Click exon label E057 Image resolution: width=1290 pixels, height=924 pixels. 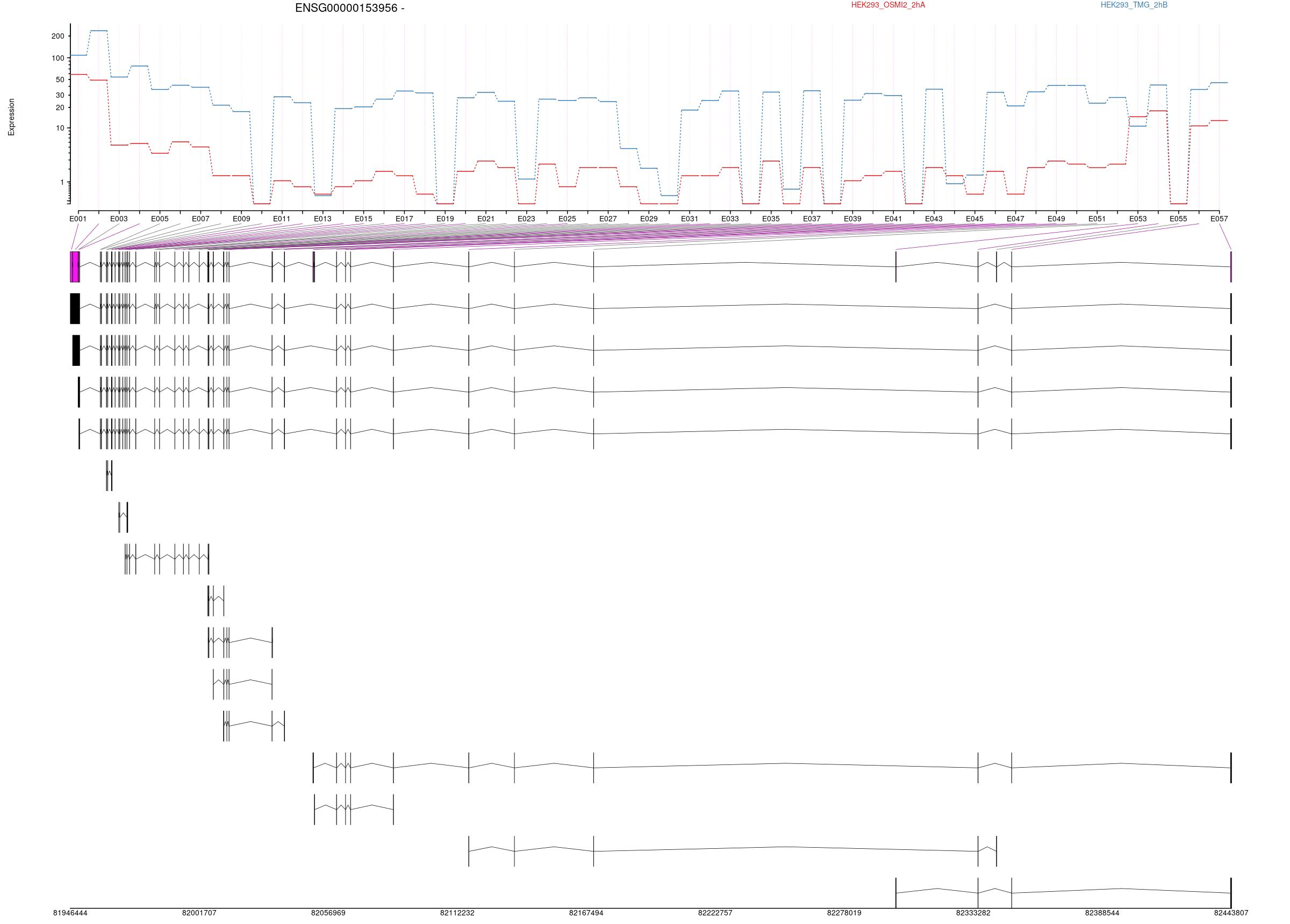tap(1219, 219)
